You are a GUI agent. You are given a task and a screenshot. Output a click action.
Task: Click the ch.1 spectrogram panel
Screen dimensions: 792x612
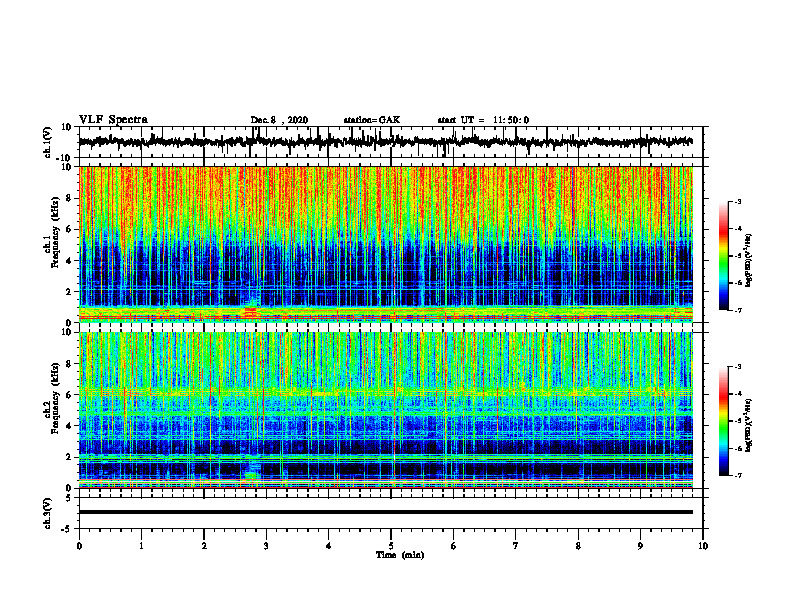click(x=386, y=244)
